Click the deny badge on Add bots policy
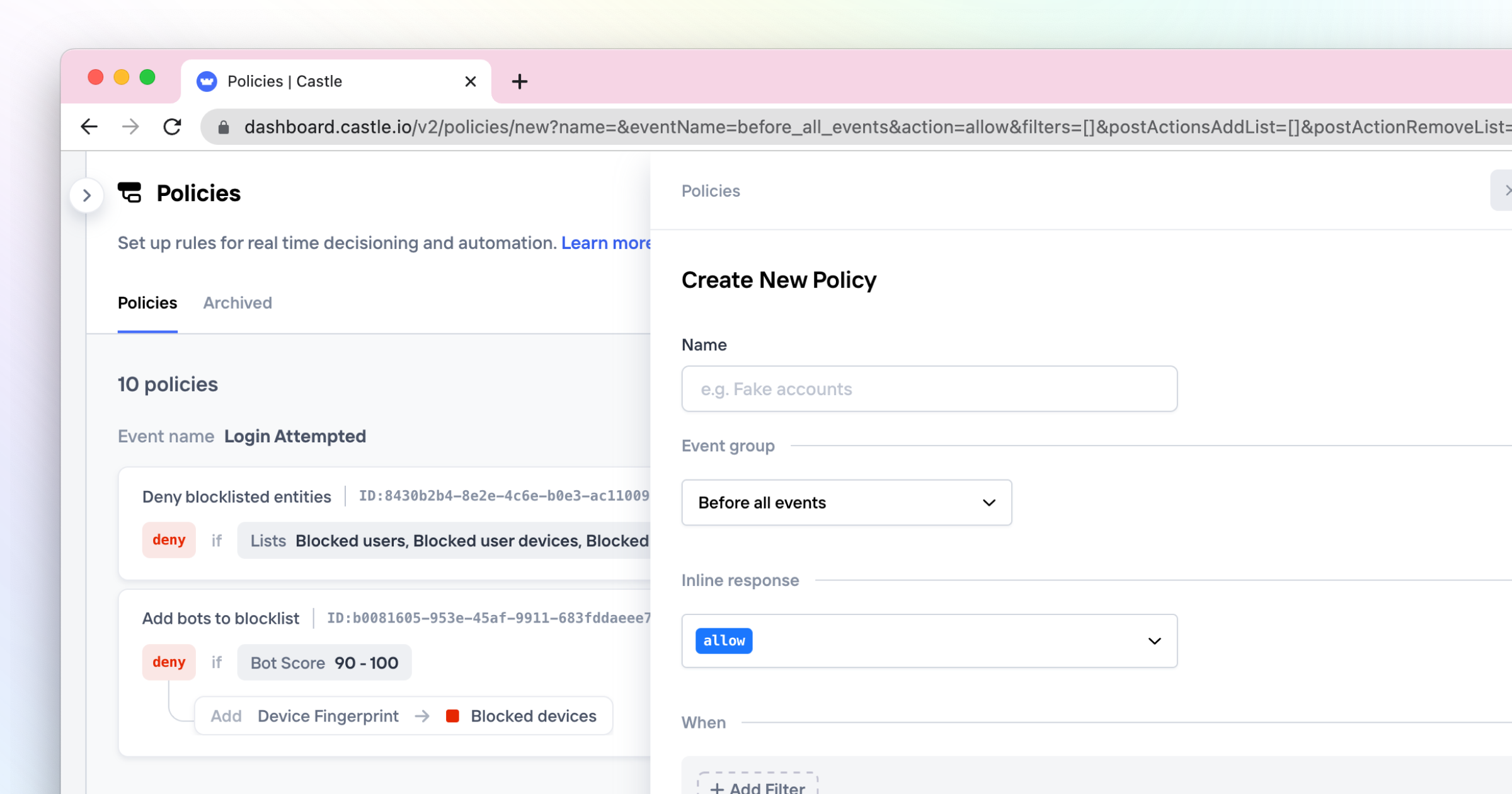1512x794 pixels. pos(168,662)
